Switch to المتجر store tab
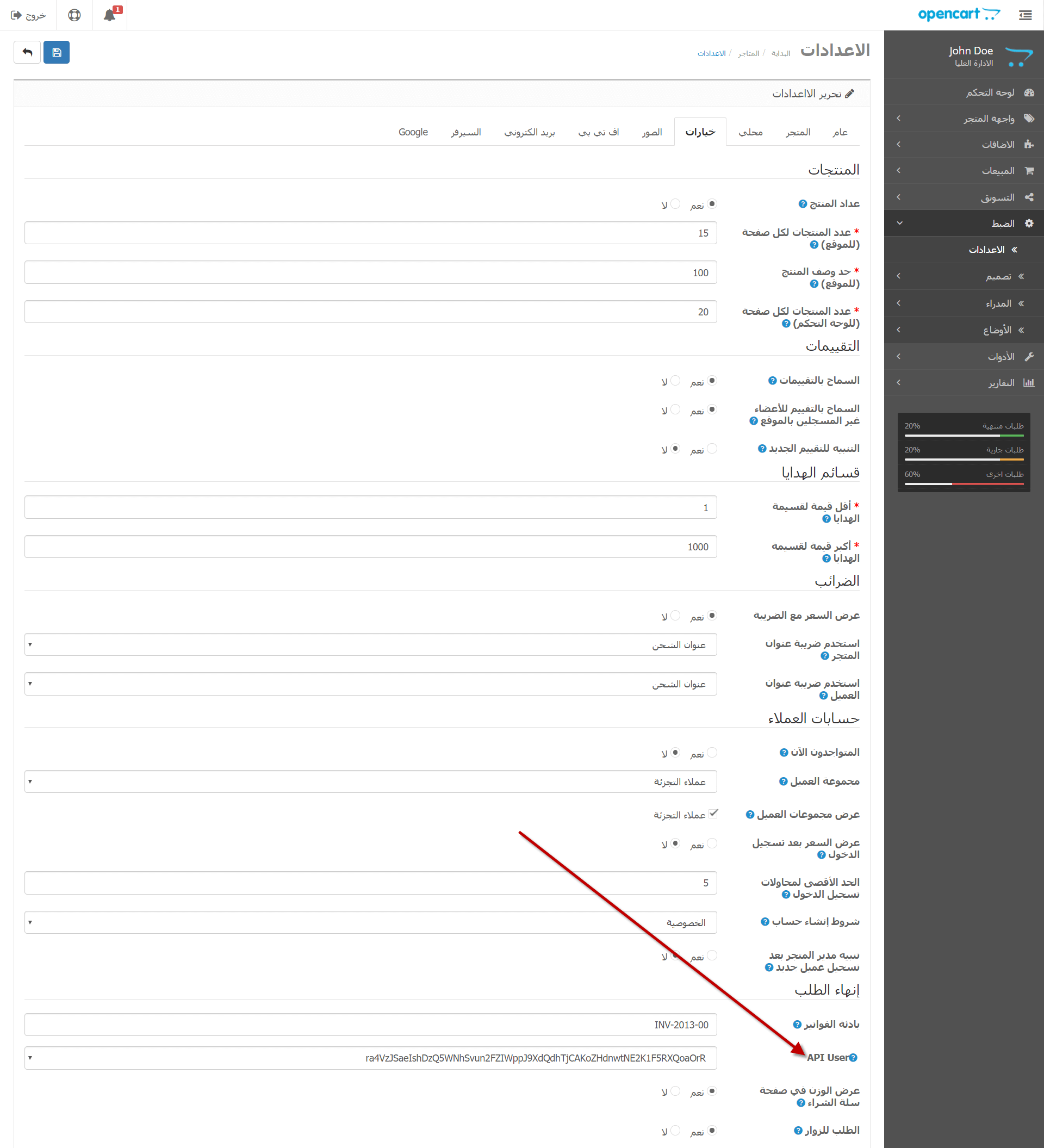 click(798, 132)
